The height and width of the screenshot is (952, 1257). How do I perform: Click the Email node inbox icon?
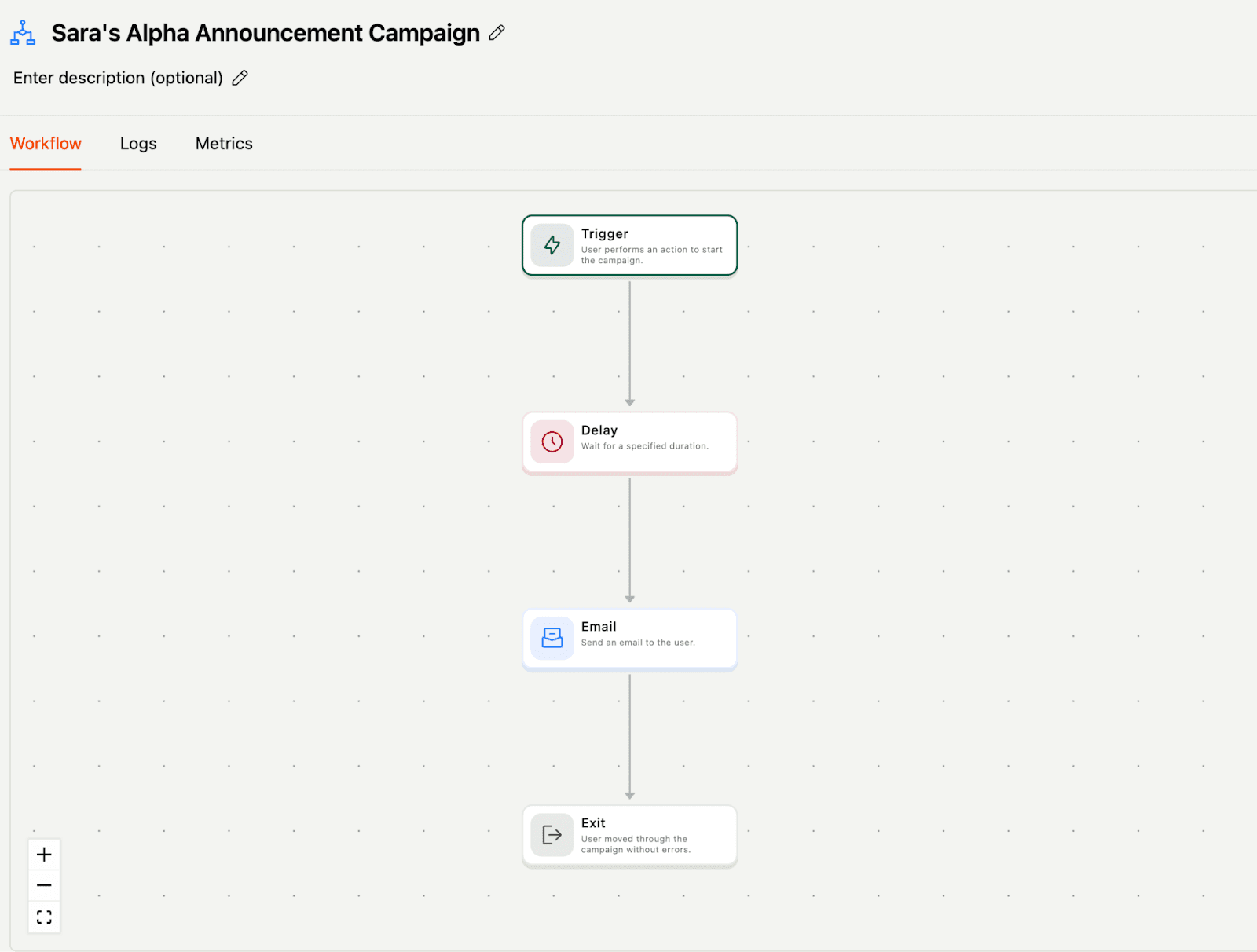point(552,638)
